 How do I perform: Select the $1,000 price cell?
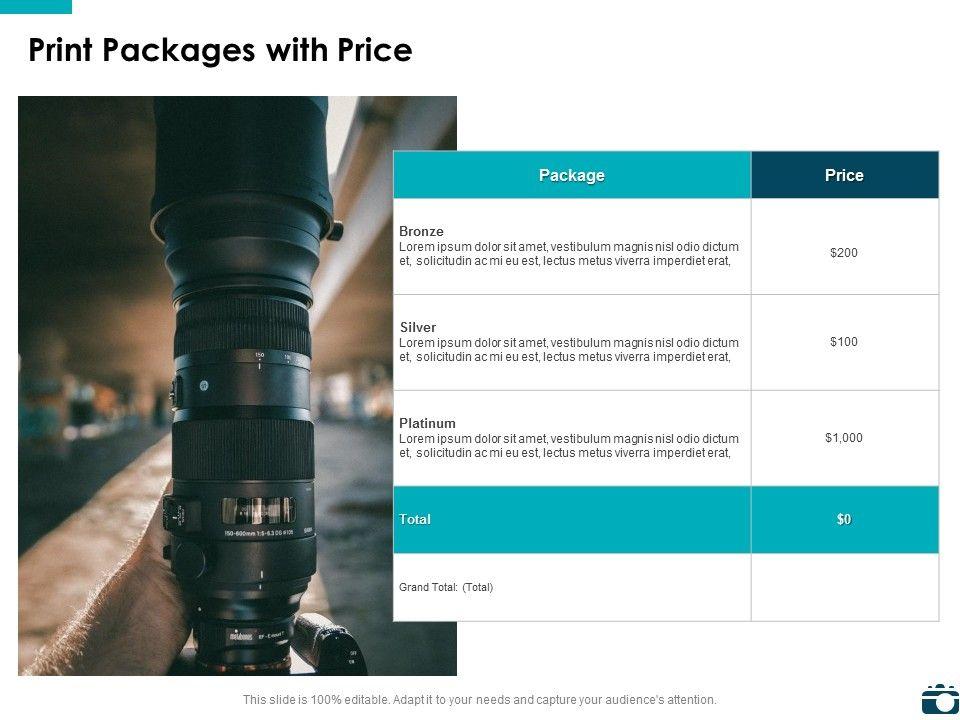click(844, 437)
